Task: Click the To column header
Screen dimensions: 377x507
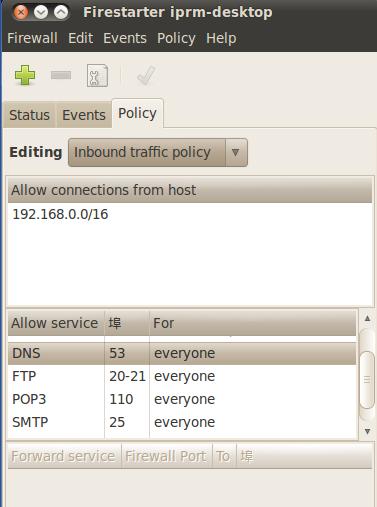Action: point(223,456)
